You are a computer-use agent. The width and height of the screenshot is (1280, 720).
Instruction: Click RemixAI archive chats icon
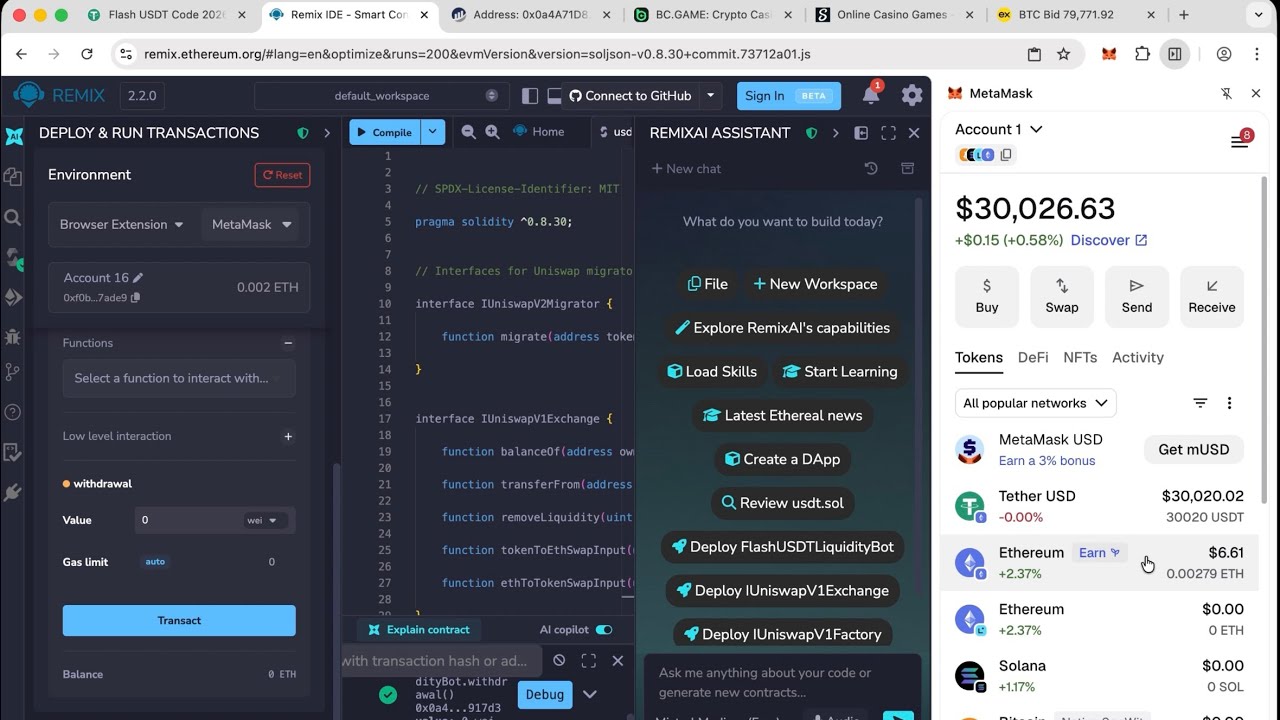click(908, 168)
